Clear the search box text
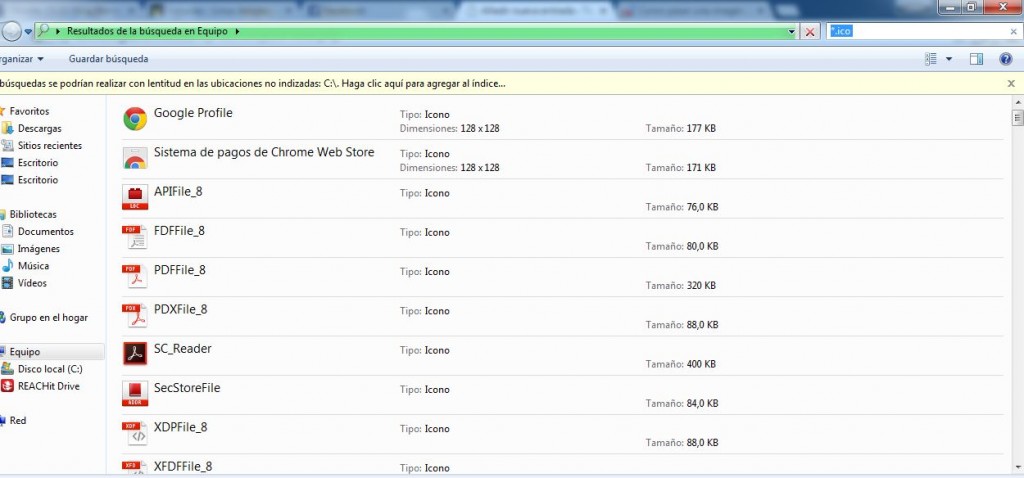 point(1013,32)
